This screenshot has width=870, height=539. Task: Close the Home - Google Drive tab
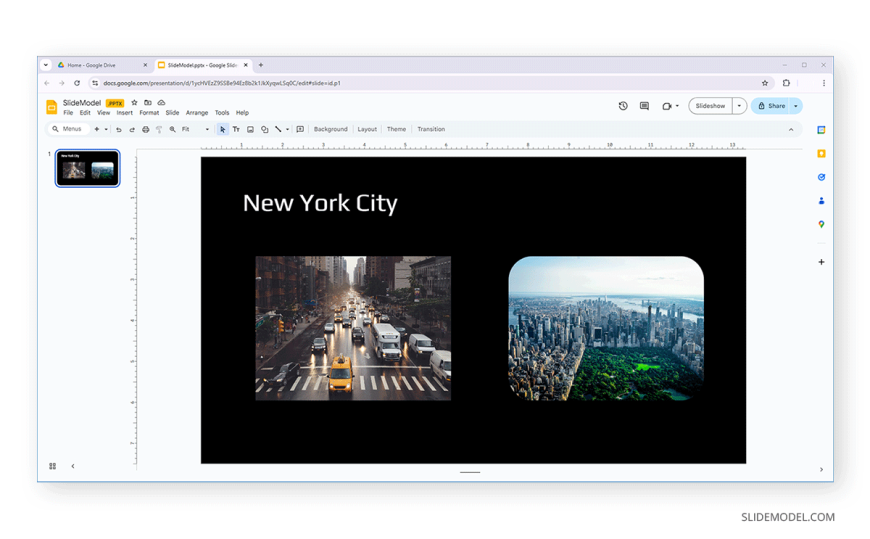tap(145, 66)
